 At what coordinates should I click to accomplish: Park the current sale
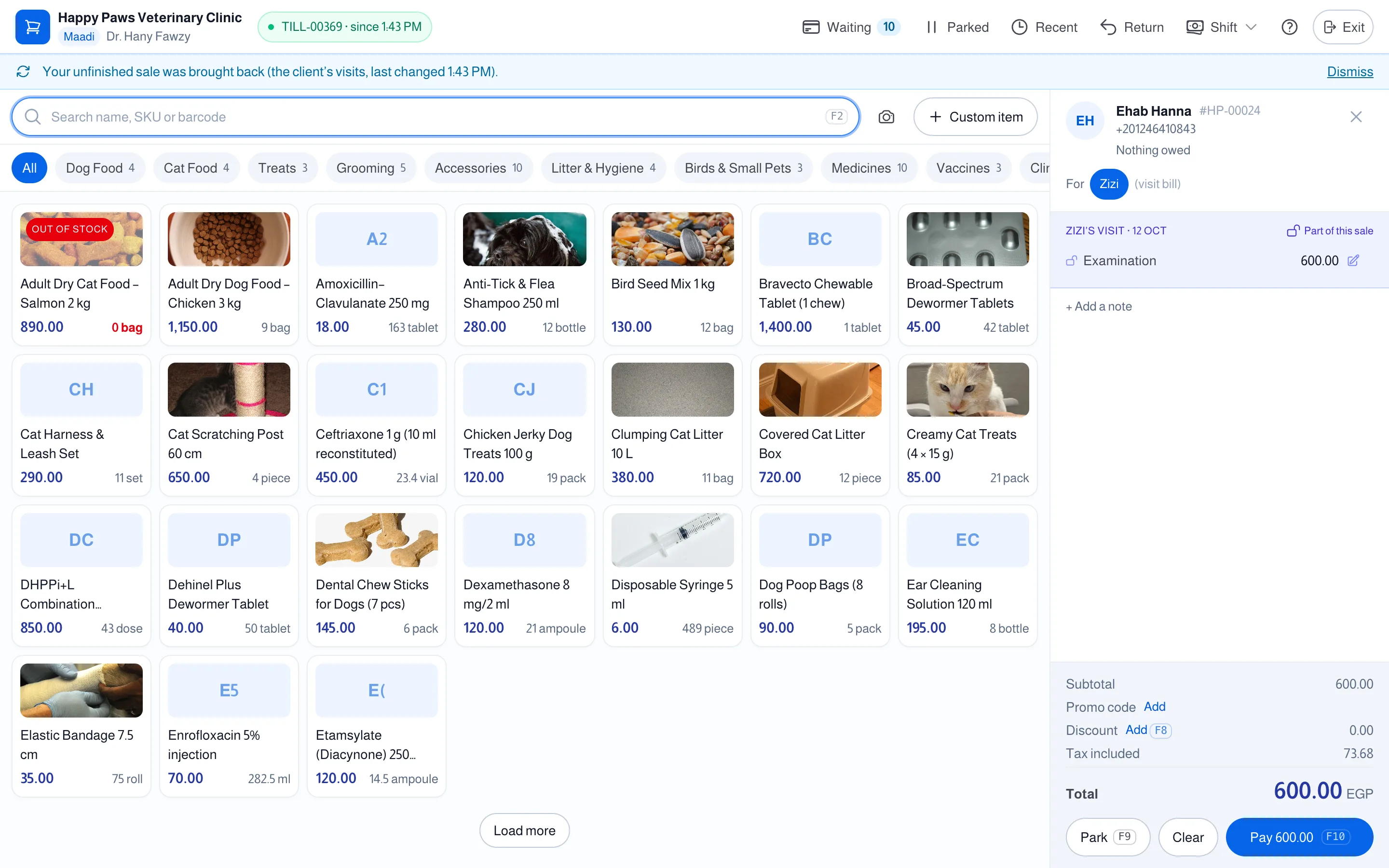pyautogui.click(x=1107, y=837)
